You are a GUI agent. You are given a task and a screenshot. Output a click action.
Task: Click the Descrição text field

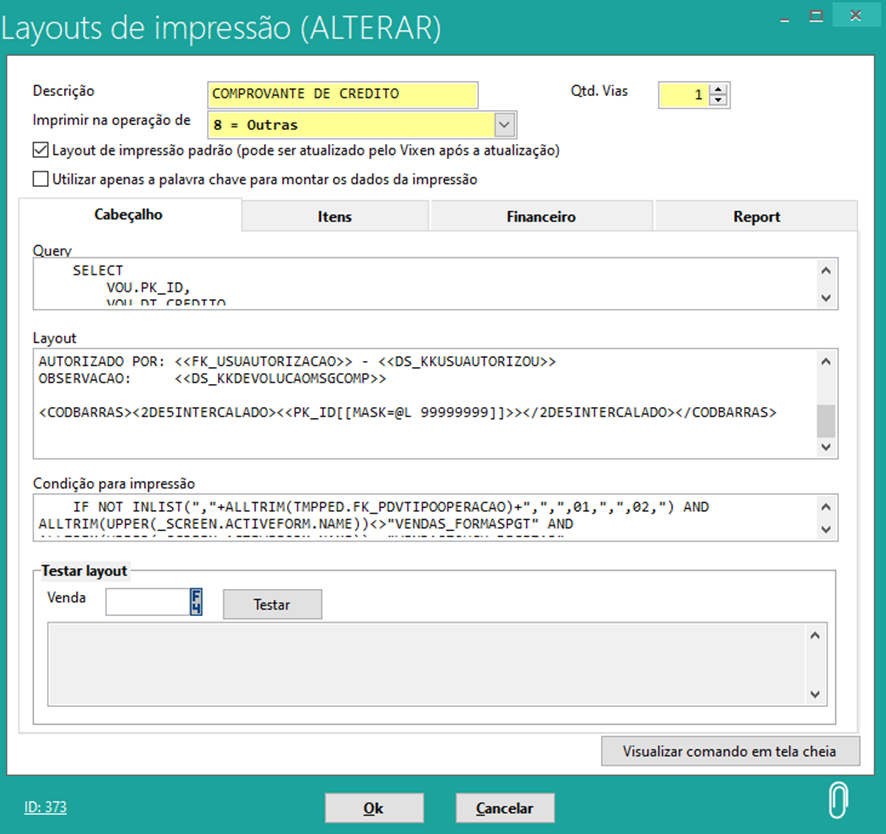[342, 94]
